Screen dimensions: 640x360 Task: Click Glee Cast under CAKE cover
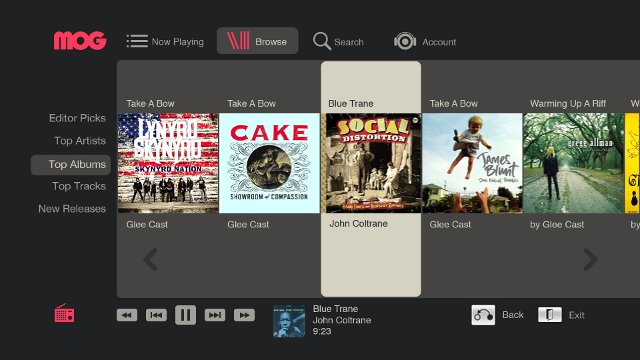point(249,224)
